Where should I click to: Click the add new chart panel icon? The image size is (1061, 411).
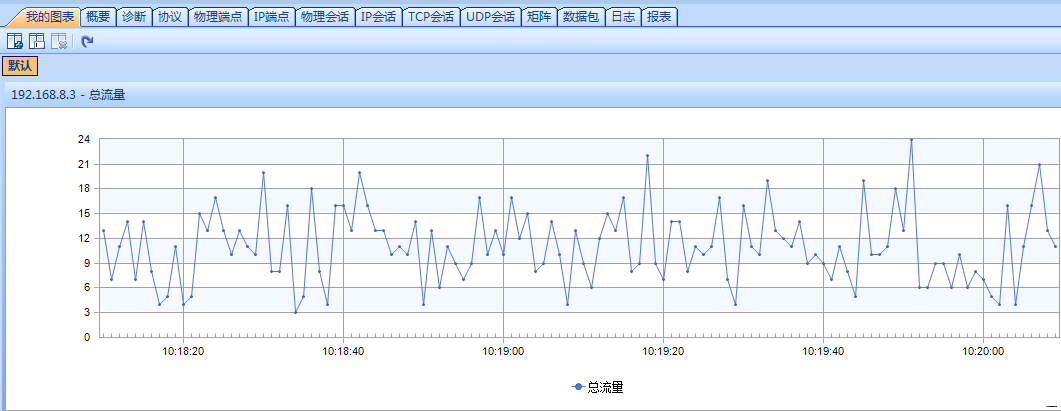click(15, 41)
